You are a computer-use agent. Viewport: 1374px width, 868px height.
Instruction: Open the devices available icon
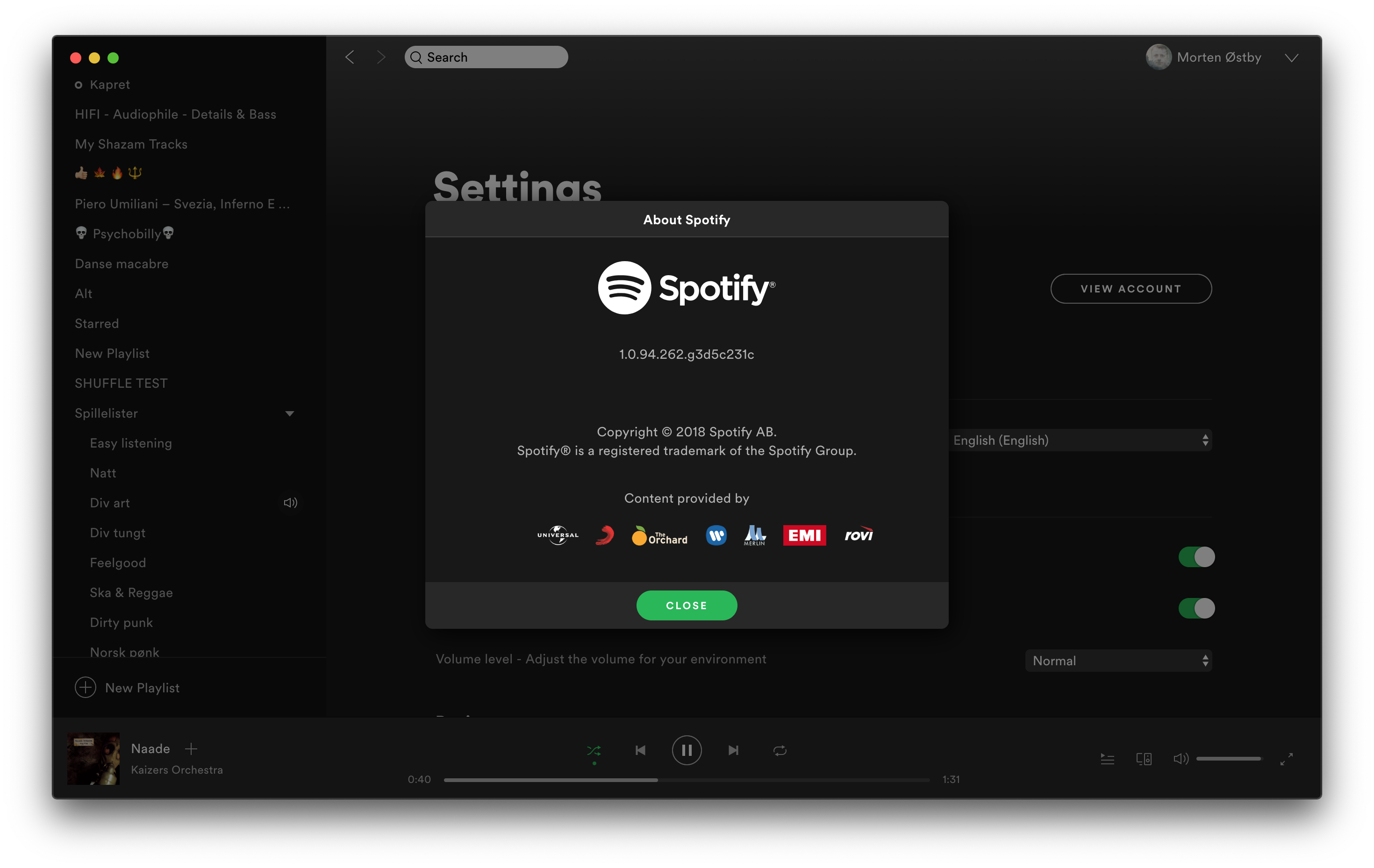[1144, 759]
